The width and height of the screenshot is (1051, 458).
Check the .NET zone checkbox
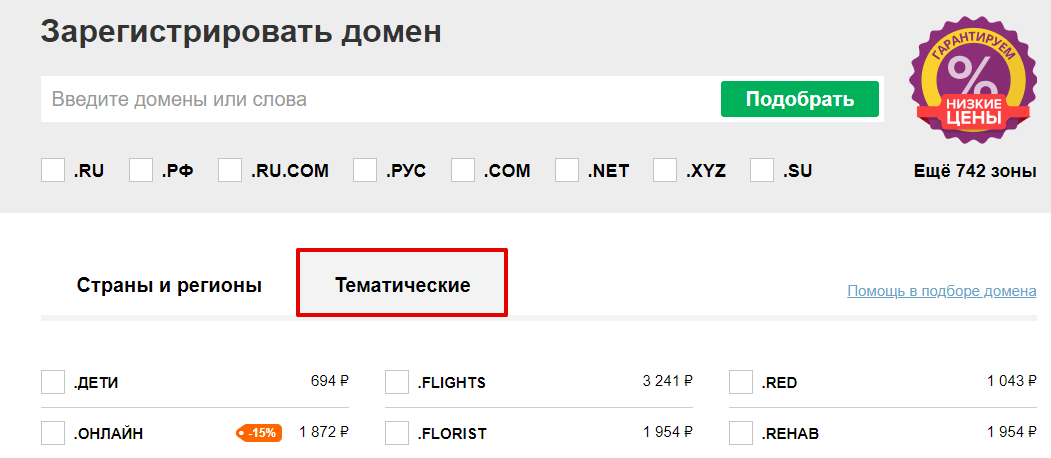567,170
